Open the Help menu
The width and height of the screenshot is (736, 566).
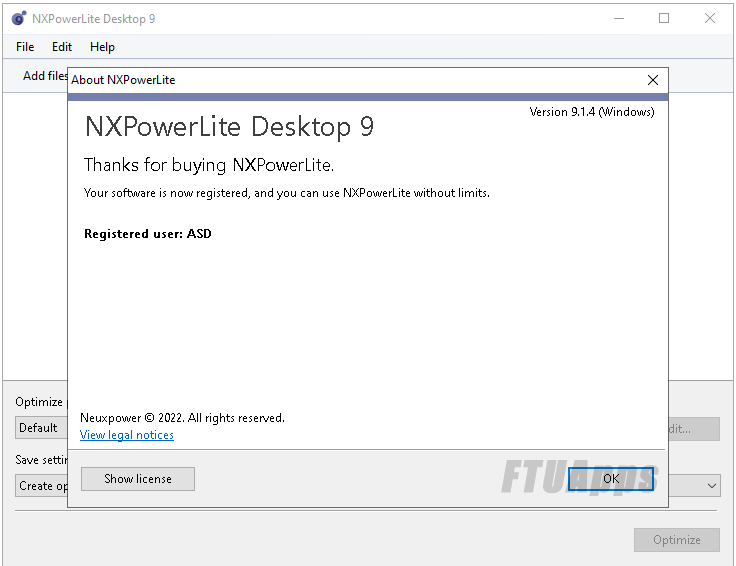click(102, 47)
